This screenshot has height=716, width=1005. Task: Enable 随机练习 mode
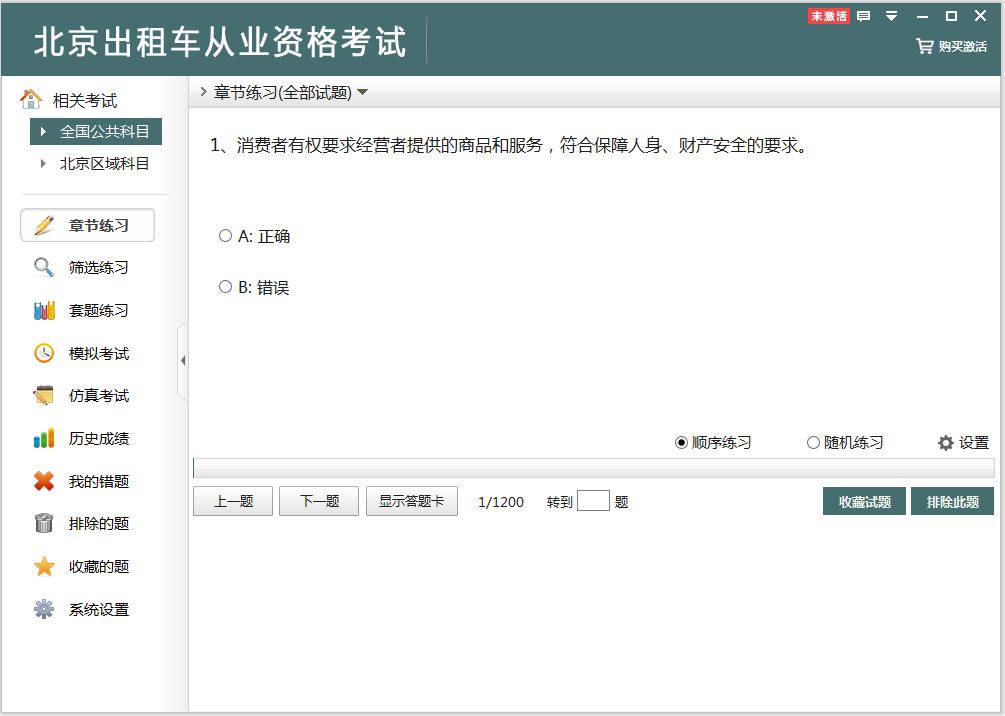click(x=813, y=442)
